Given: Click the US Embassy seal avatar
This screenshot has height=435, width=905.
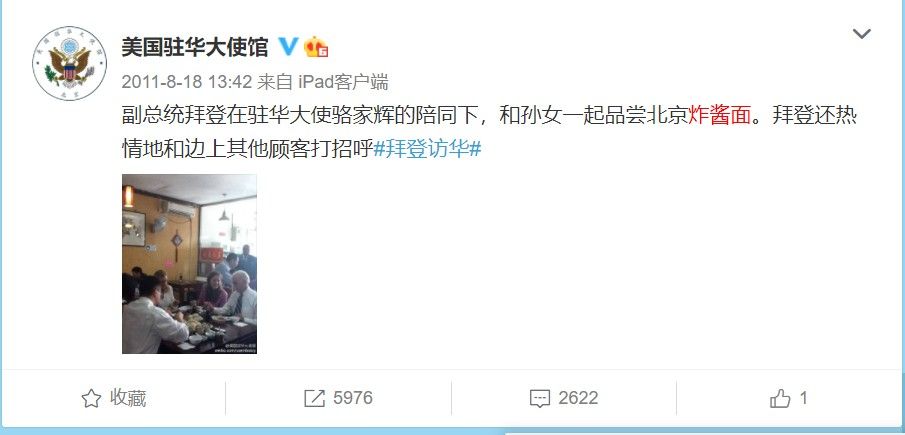Looking at the screenshot, I should [x=69, y=63].
